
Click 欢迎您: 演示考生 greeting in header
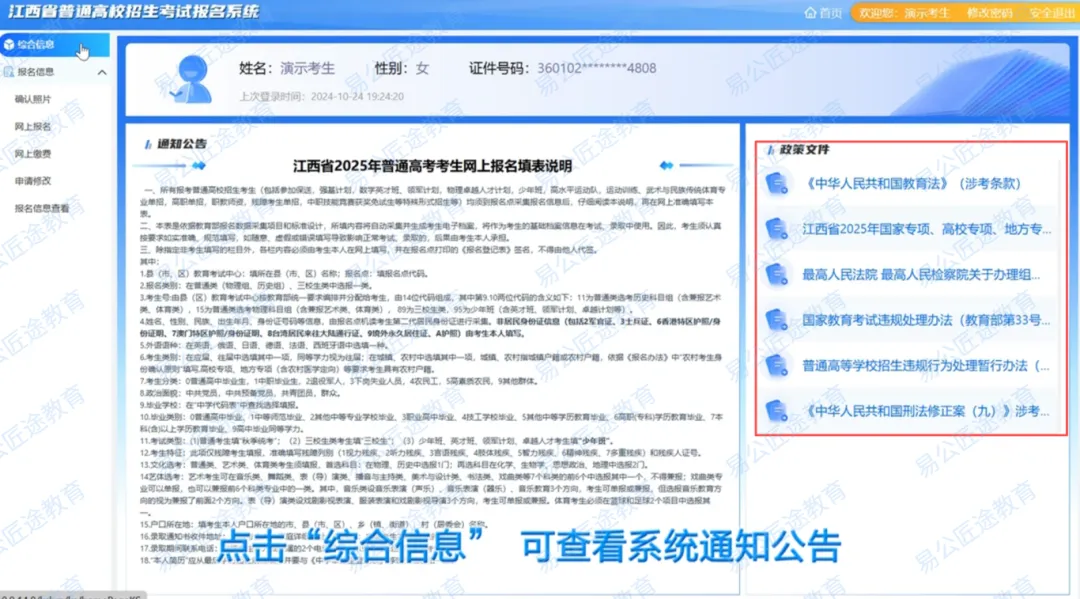pyautogui.click(x=904, y=13)
